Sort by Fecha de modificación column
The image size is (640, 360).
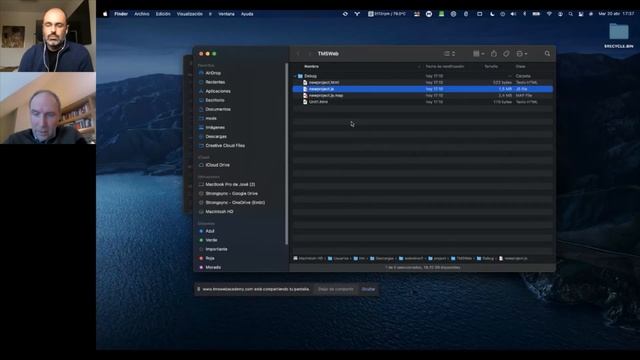444,66
